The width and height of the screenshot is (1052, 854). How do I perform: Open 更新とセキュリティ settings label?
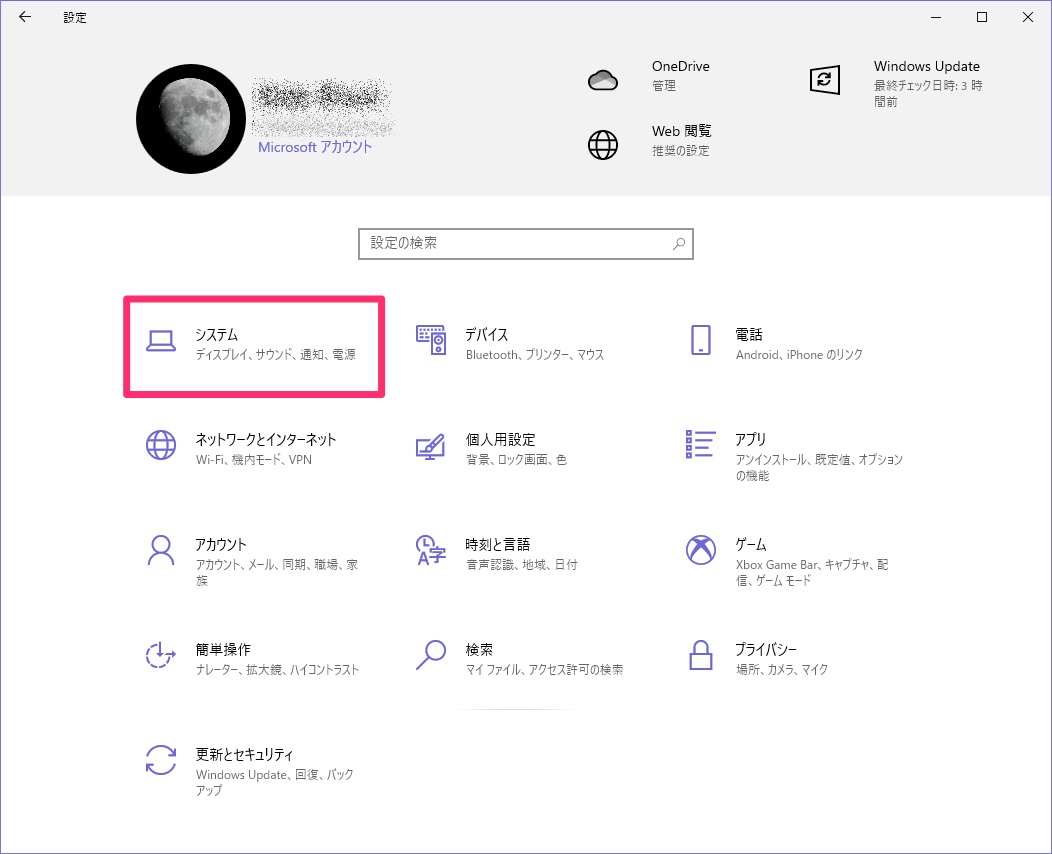(x=244, y=754)
